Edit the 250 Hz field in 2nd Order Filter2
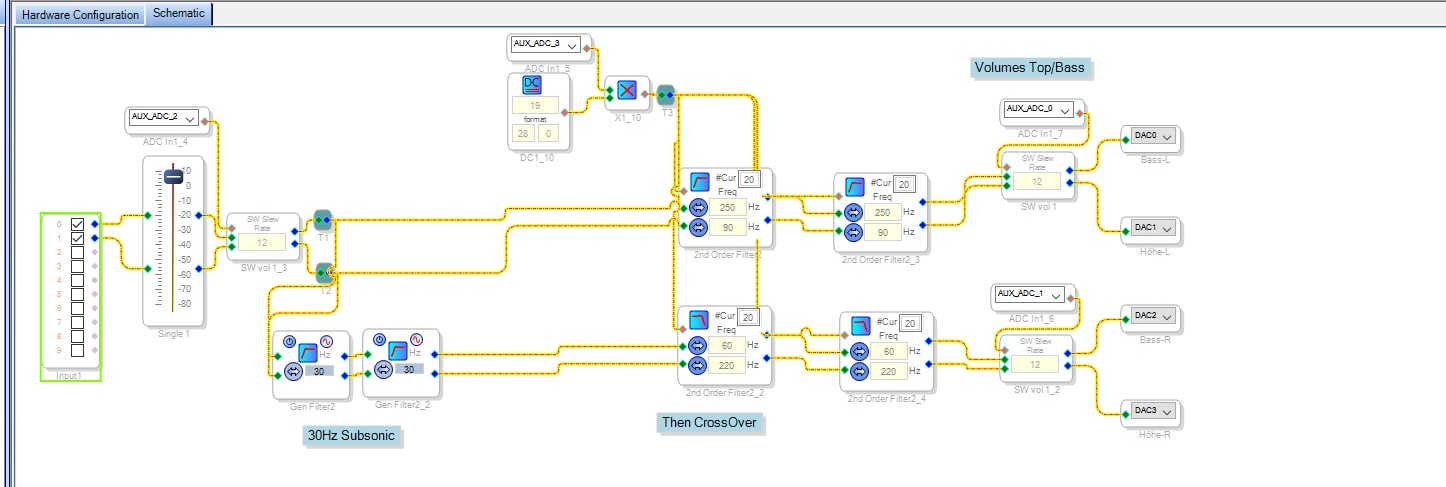 (728, 208)
